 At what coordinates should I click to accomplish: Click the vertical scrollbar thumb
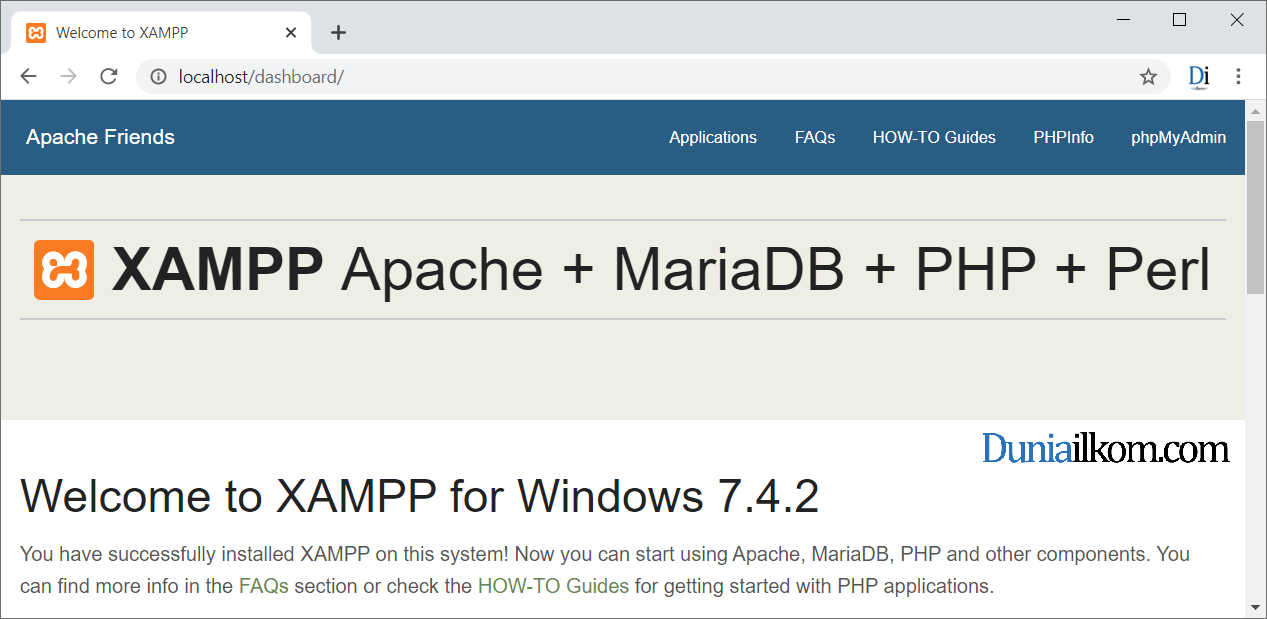point(1255,207)
